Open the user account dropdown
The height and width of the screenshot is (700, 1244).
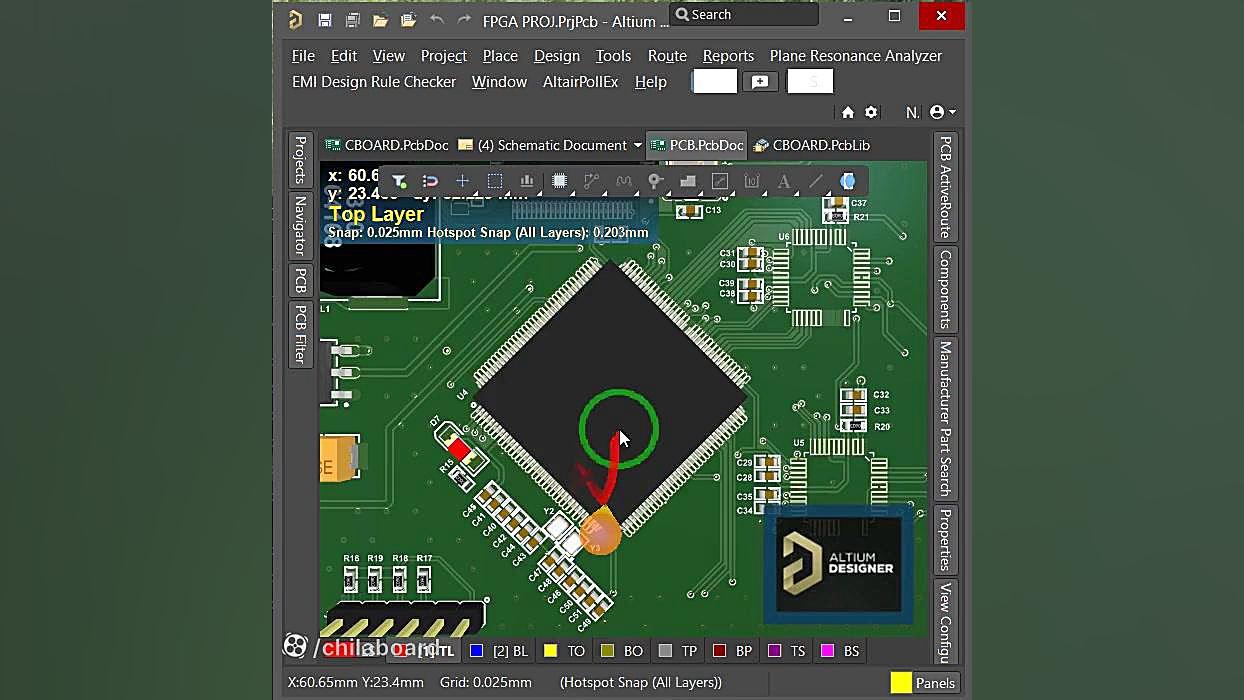pyautogui.click(x=942, y=112)
